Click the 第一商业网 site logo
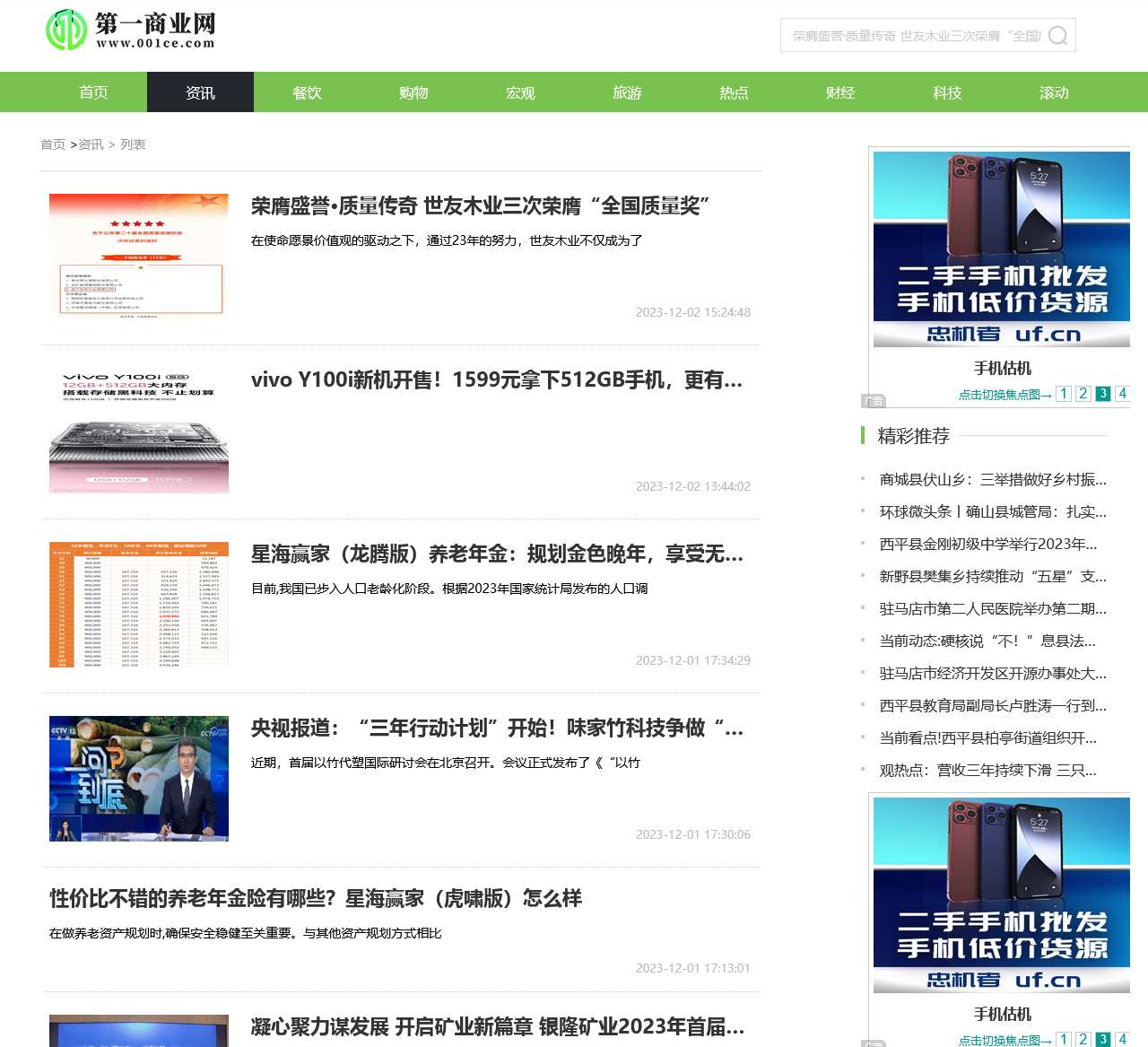Image resolution: width=1148 pixels, height=1047 pixels. click(x=131, y=31)
